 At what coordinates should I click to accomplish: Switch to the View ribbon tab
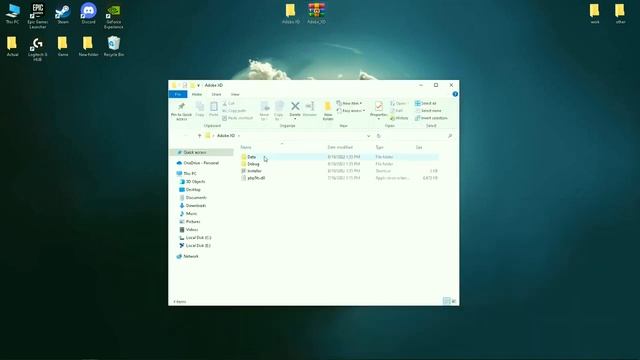235,94
